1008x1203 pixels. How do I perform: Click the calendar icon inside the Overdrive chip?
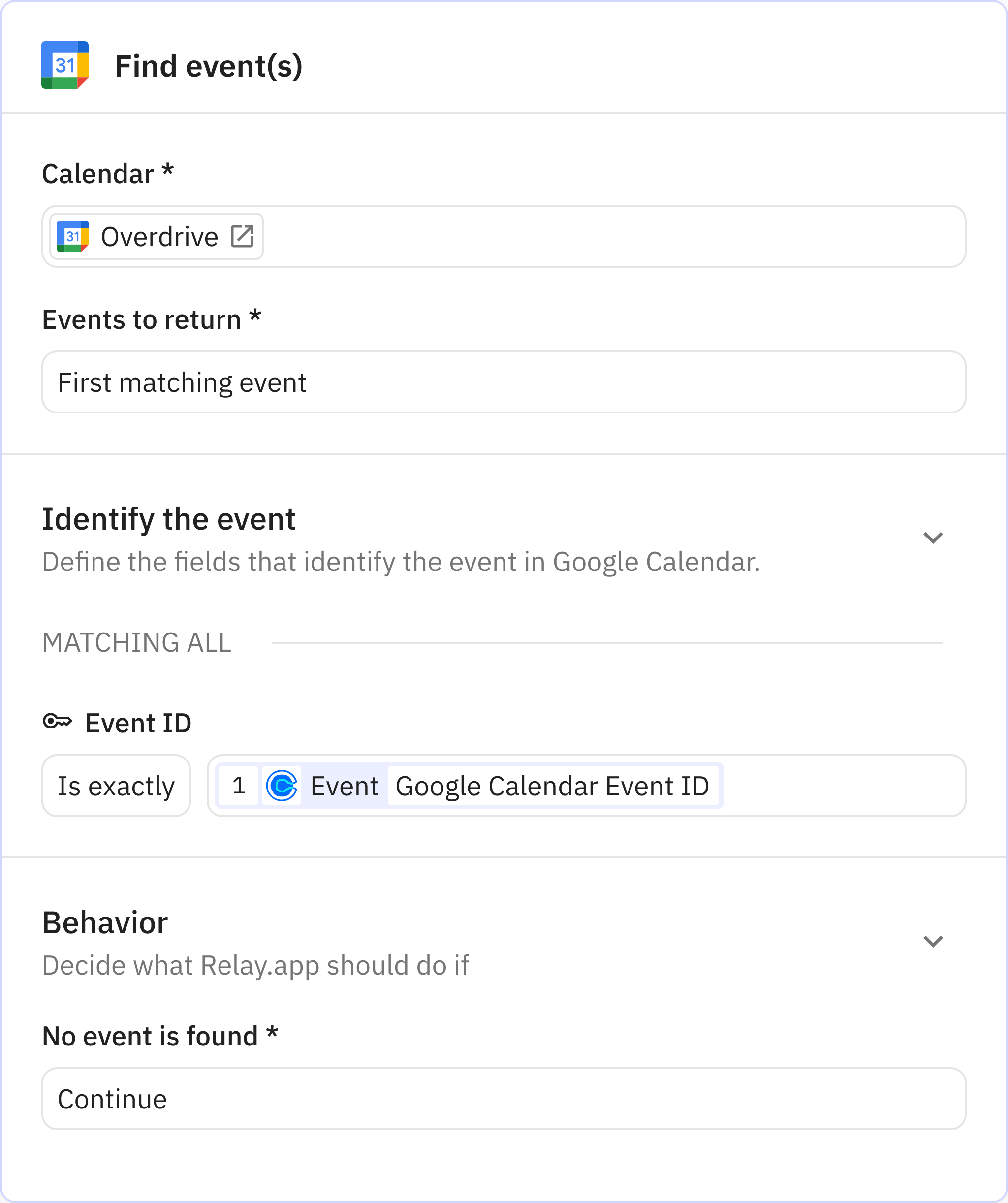click(x=73, y=235)
